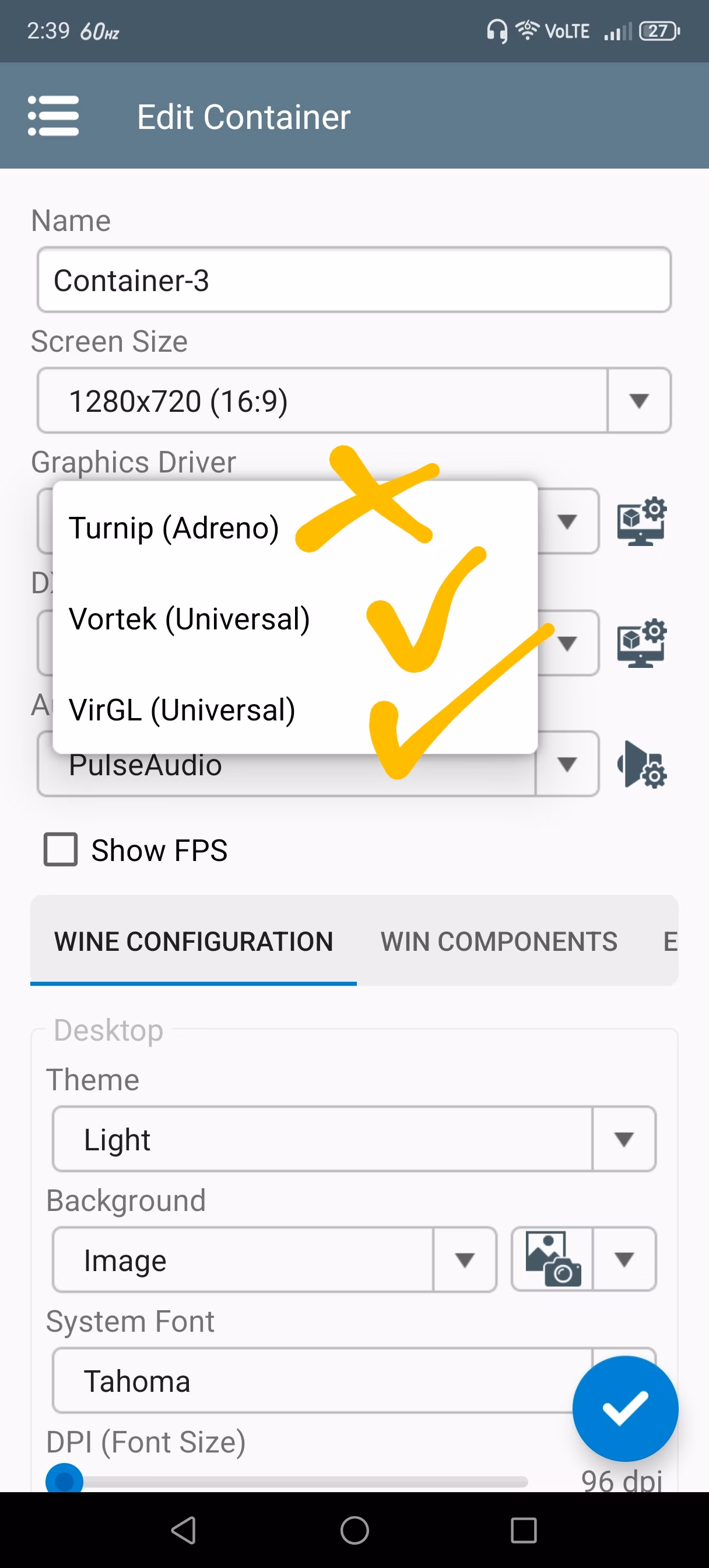
Task: Enable the Show FPS checkbox
Action: click(x=61, y=849)
